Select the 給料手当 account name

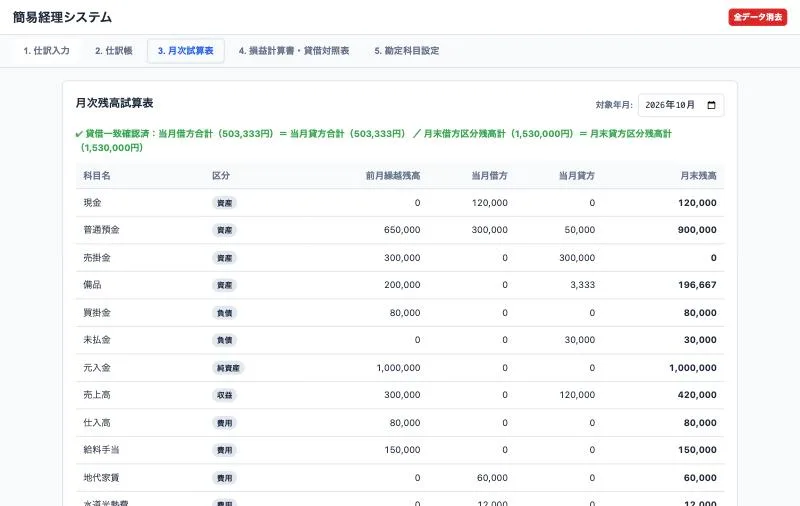tap(102, 450)
